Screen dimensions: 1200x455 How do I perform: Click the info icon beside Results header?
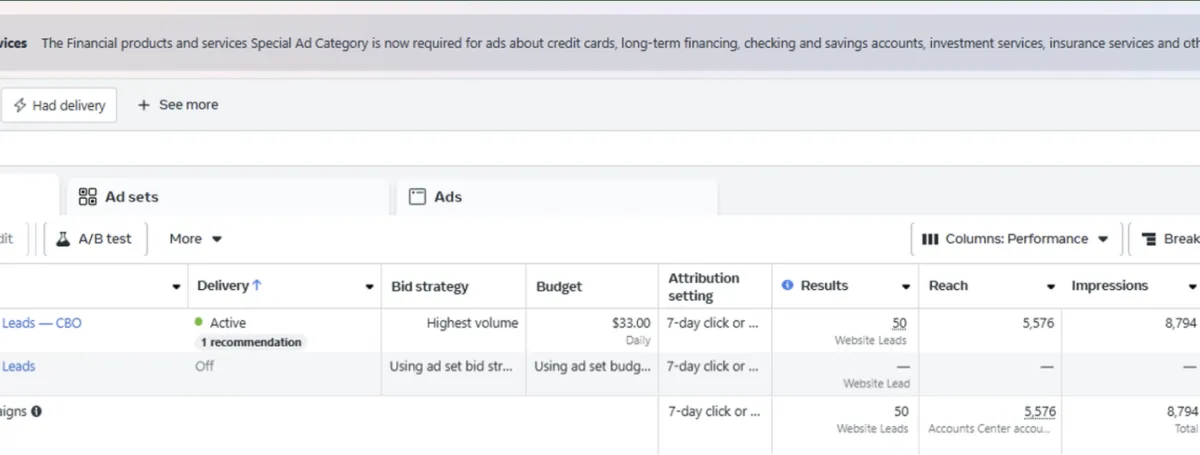(787, 286)
